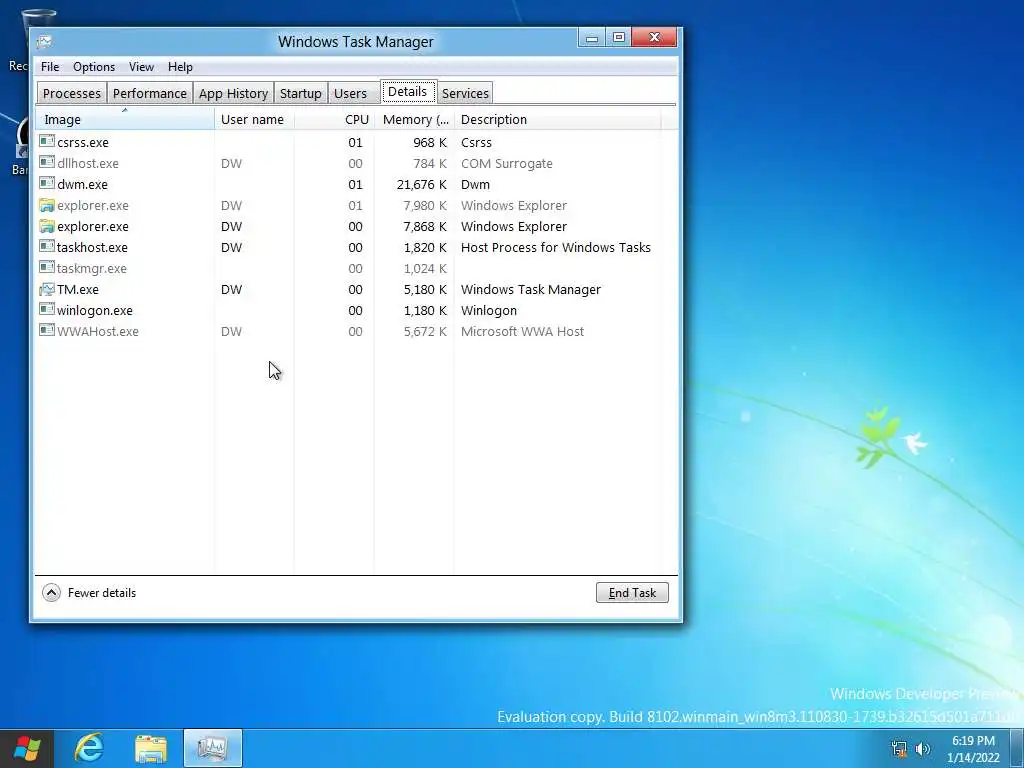Click the csrss.exe process icon
The width and height of the screenshot is (1024, 768).
pos(47,141)
